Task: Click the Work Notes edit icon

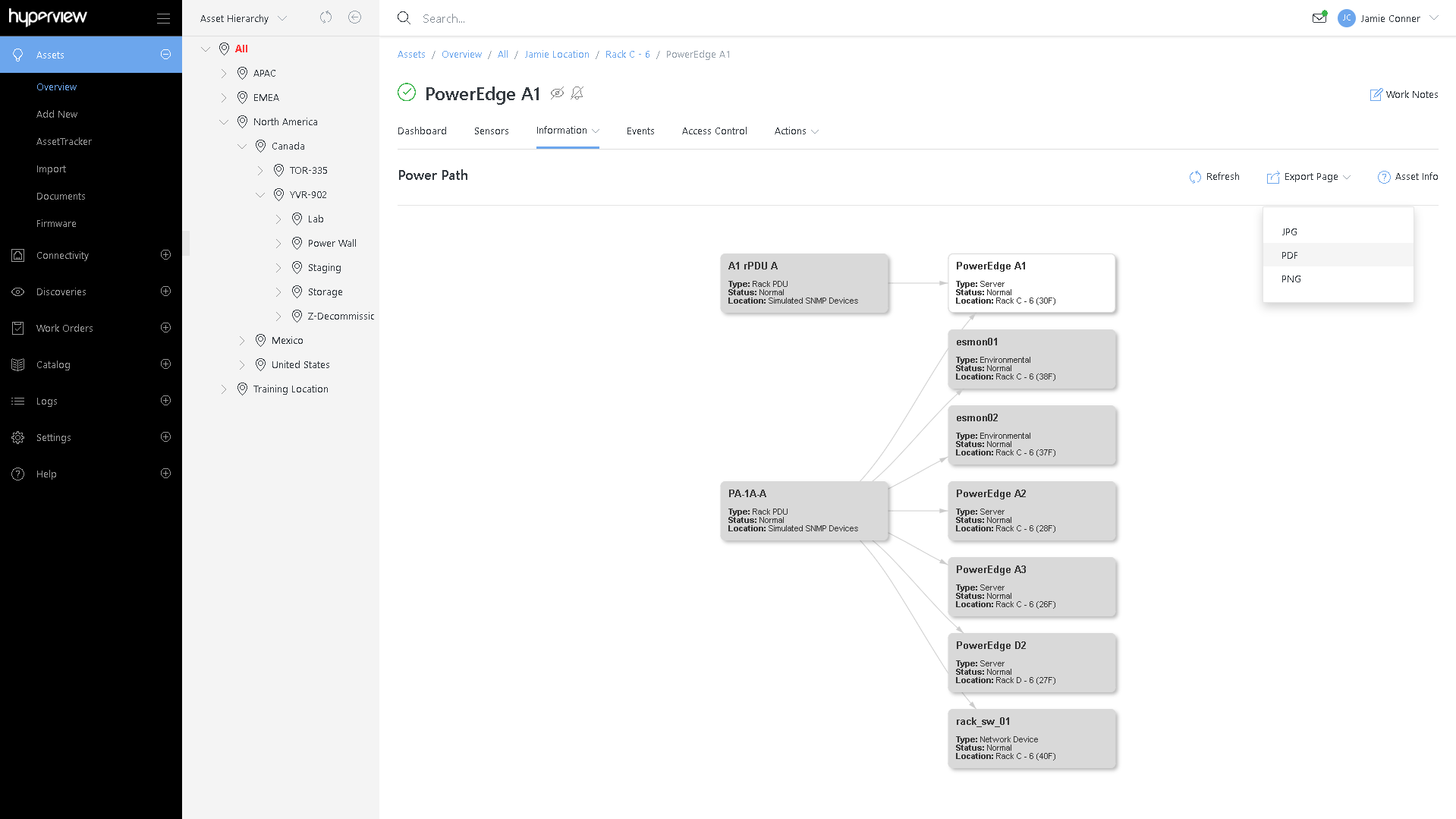Action: (1376, 95)
